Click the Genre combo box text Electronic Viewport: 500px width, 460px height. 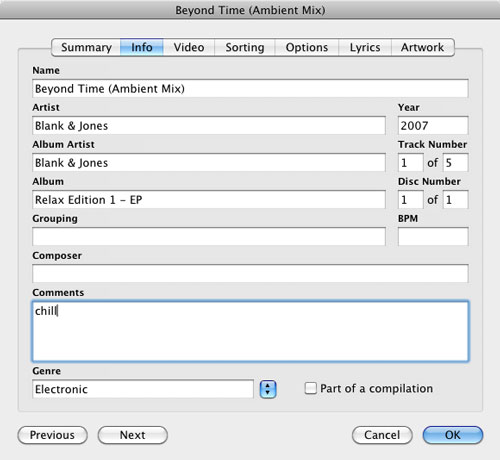click(x=143, y=389)
